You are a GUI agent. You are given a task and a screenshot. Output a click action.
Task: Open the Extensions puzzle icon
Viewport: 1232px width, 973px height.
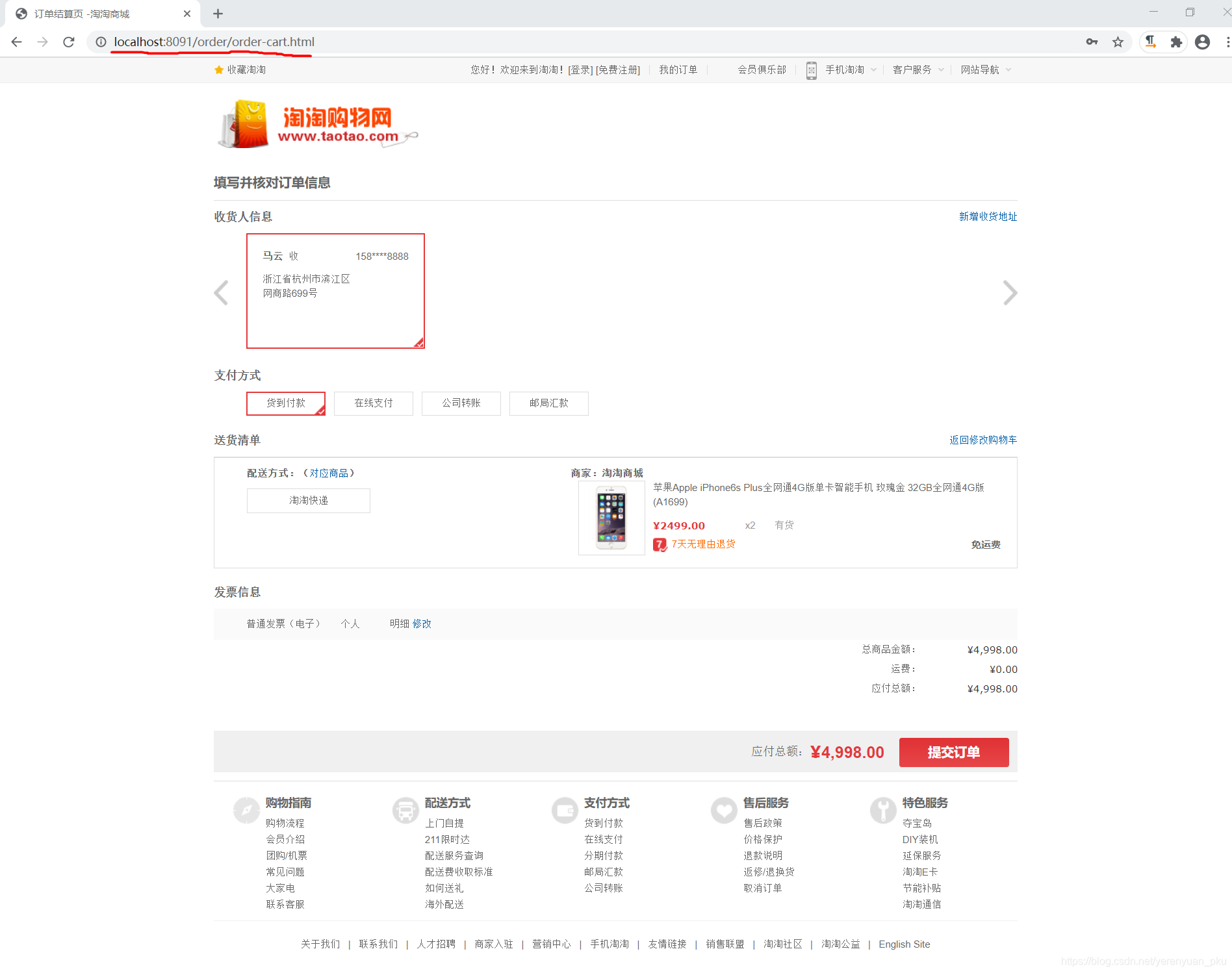click(1176, 42)
